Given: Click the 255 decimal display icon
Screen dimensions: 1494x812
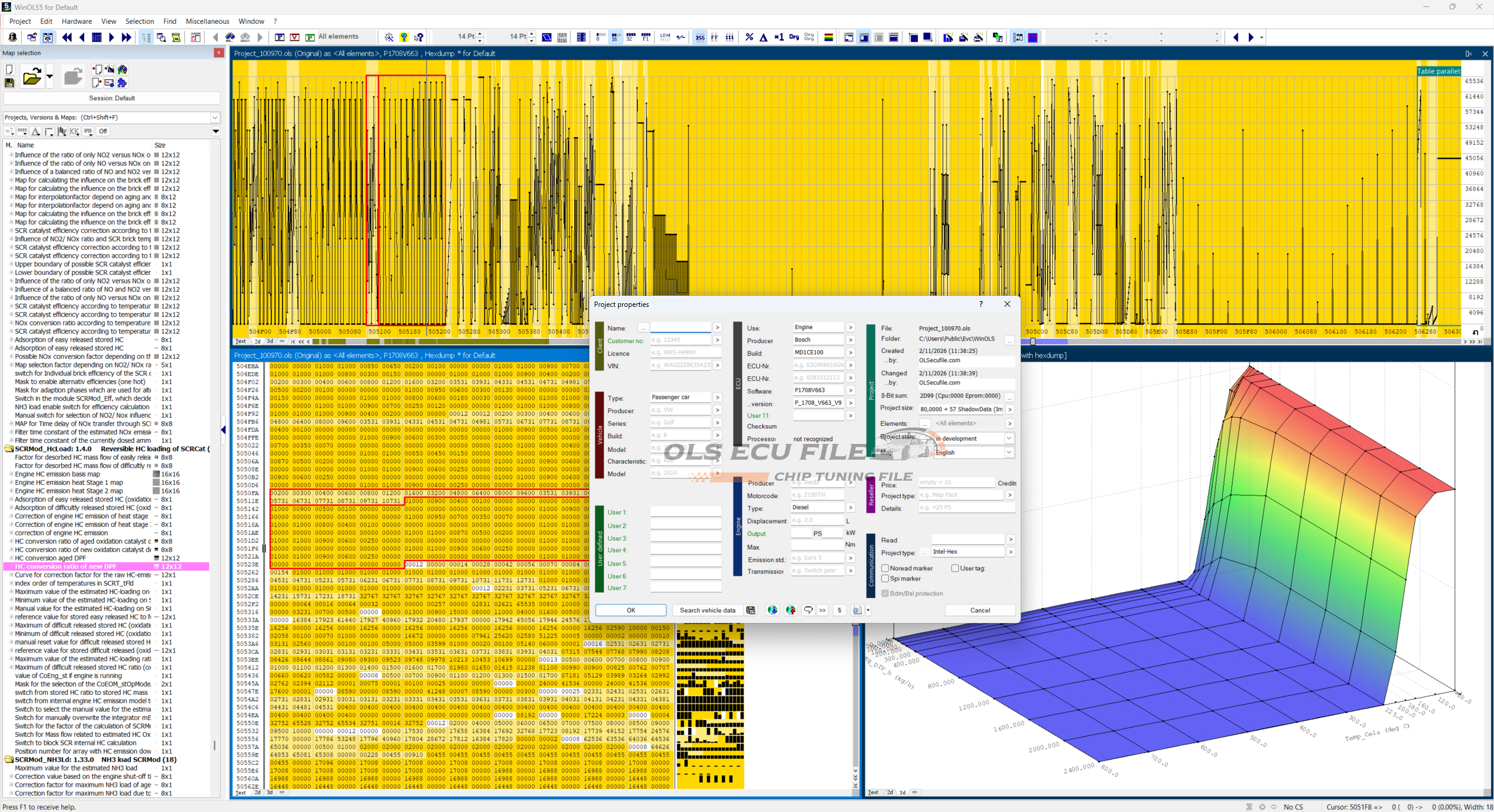Looking at the screenshot, I should coord(700,37).
